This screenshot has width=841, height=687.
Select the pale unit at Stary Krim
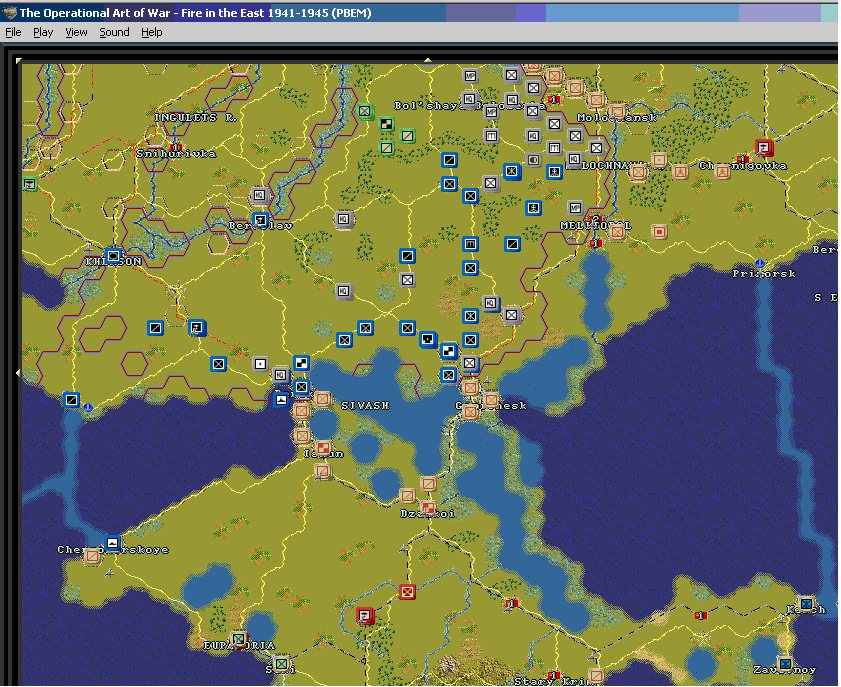click(x=596, y=676)
